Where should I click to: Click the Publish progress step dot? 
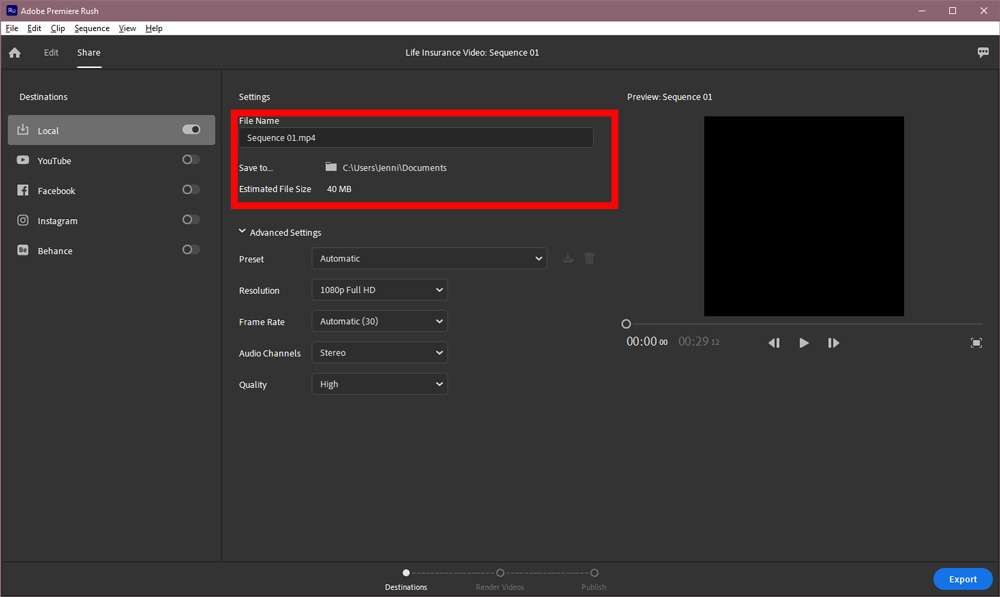pyautogui.click(x=594, y=573)
